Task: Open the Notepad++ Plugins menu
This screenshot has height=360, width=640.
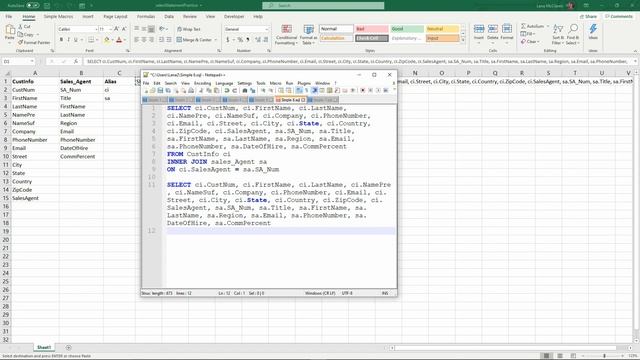Action: point(304,83)
